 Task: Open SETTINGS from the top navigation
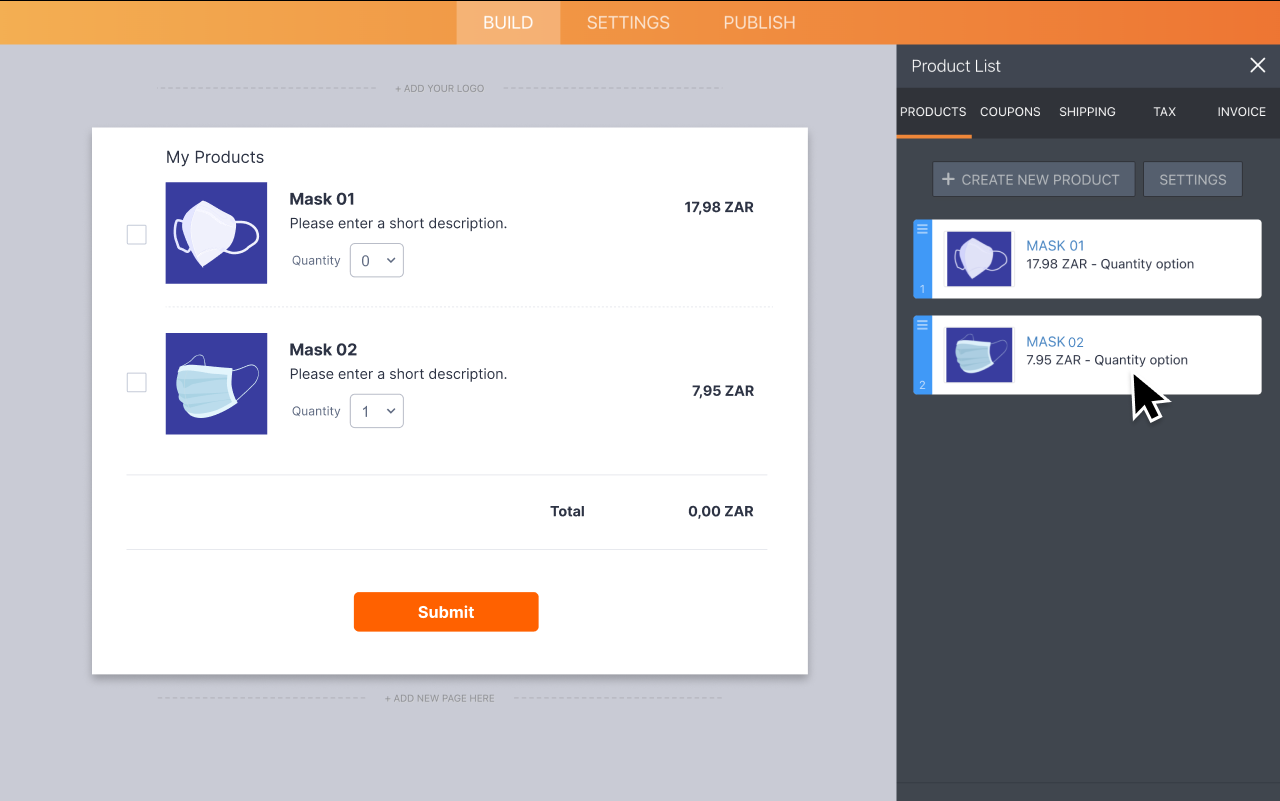(x=628, y=22)
